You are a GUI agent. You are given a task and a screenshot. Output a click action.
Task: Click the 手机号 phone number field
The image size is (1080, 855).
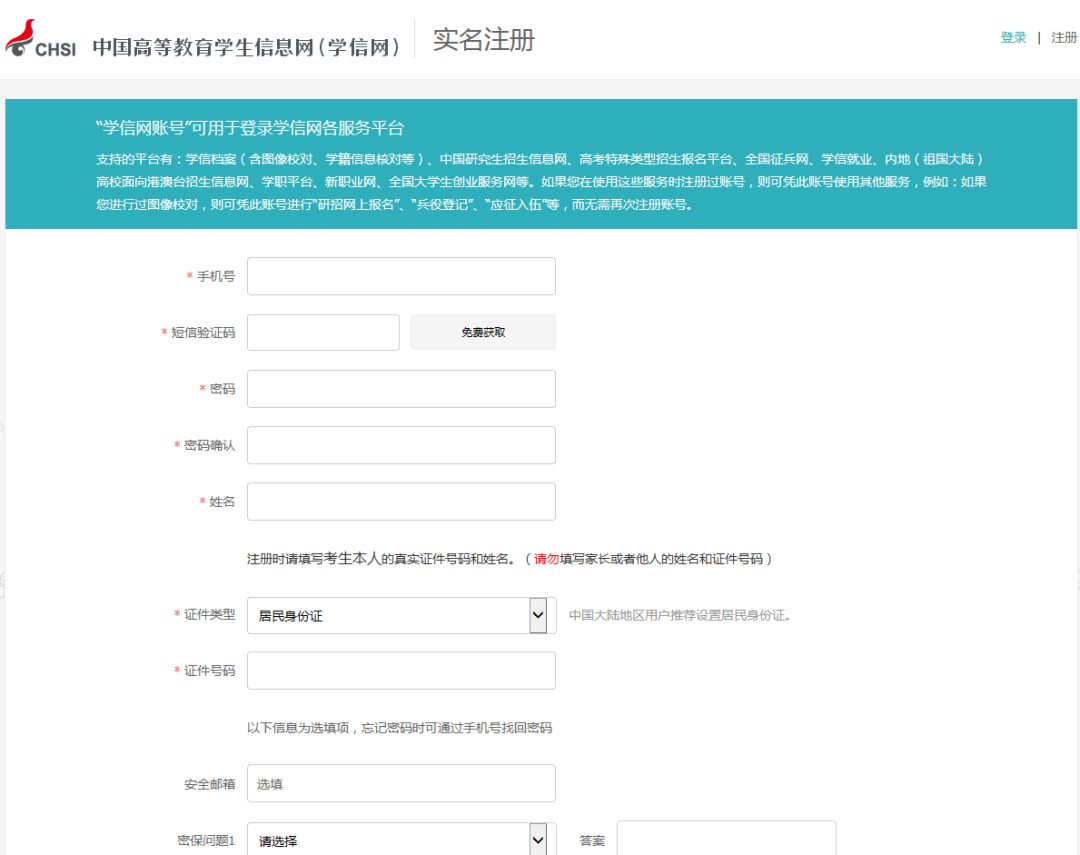coord(401,276)
